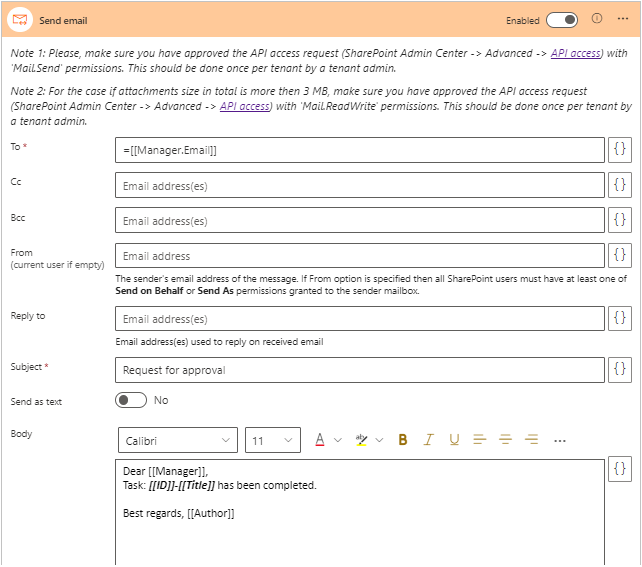Expand the highlight color dropdown arrow

(x=380, y=441)
